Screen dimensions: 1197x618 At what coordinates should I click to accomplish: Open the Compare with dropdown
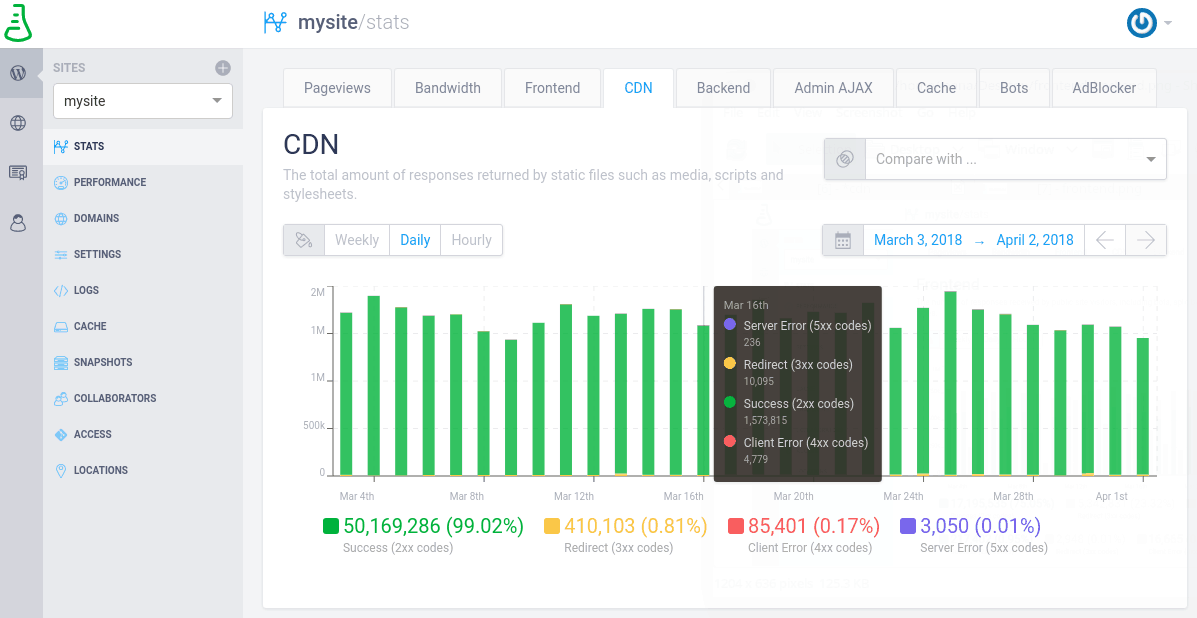[1015, 158]
